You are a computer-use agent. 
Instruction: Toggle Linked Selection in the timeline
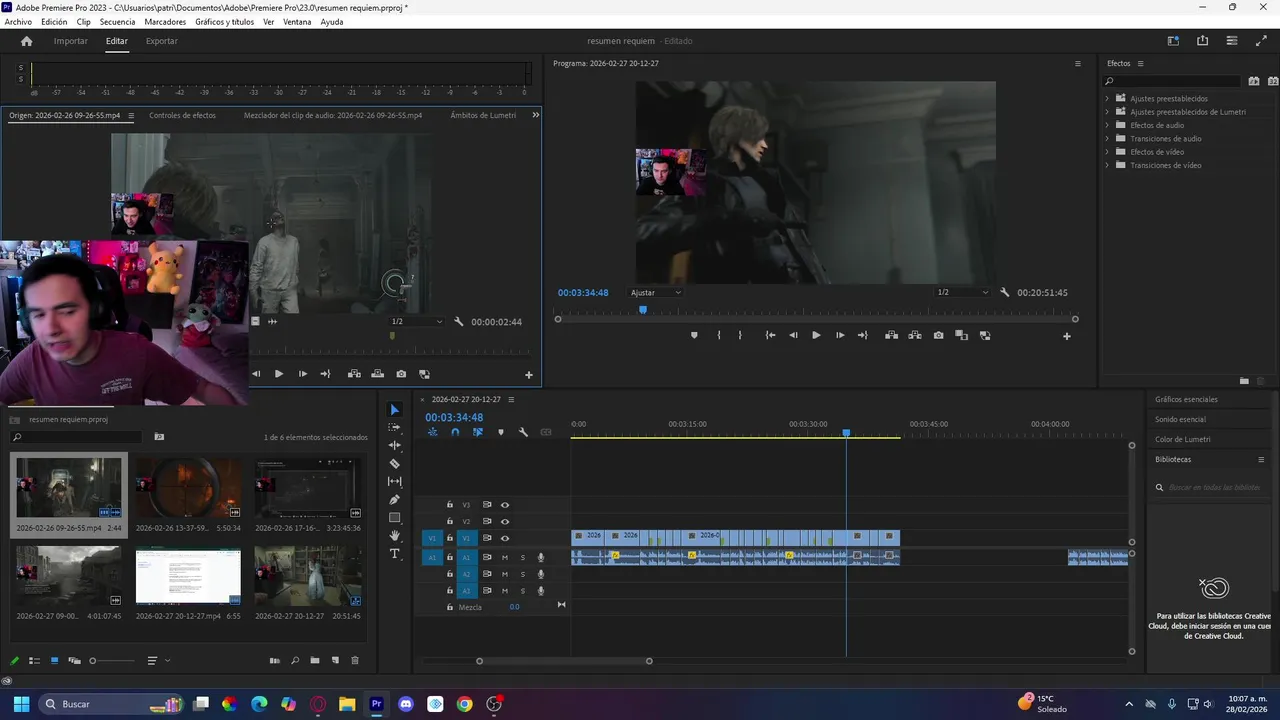point(478,432)
